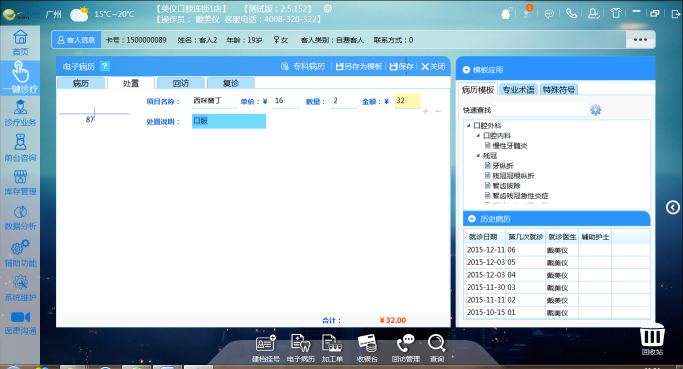Open 加工单 in the bottom dock
683x369 pixels.
click(x=332, y=348)
